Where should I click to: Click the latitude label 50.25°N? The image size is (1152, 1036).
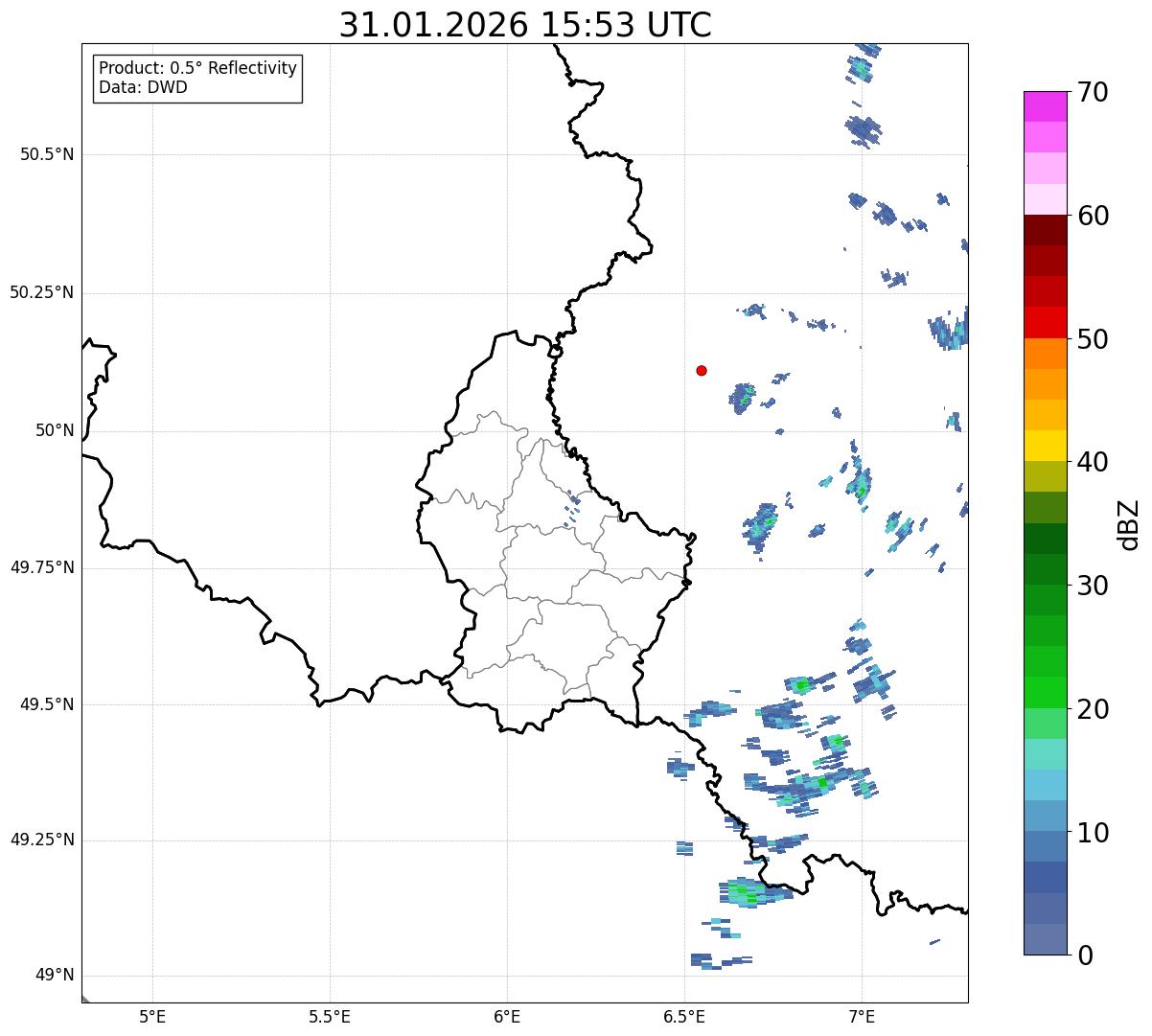pos(41,292)
